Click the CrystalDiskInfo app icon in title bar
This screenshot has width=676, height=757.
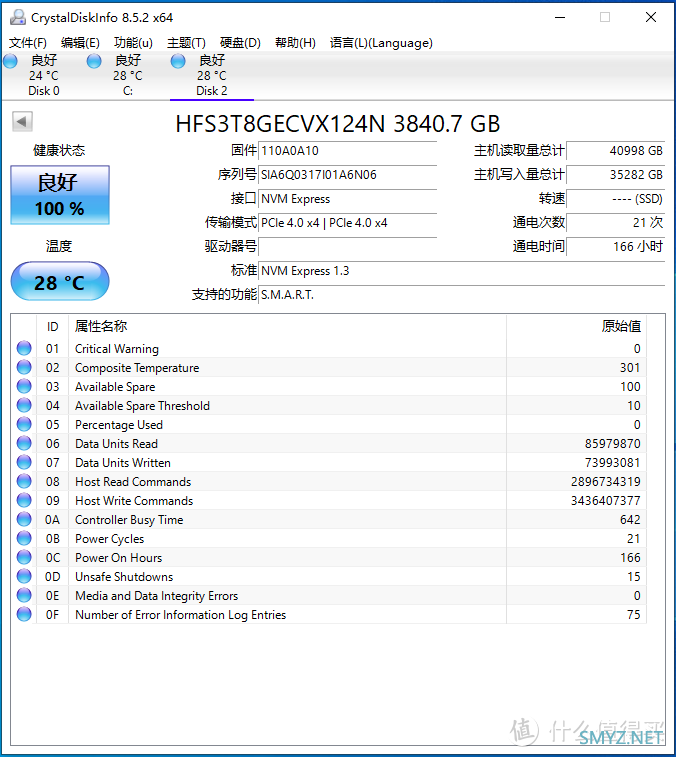coord(18,17)
